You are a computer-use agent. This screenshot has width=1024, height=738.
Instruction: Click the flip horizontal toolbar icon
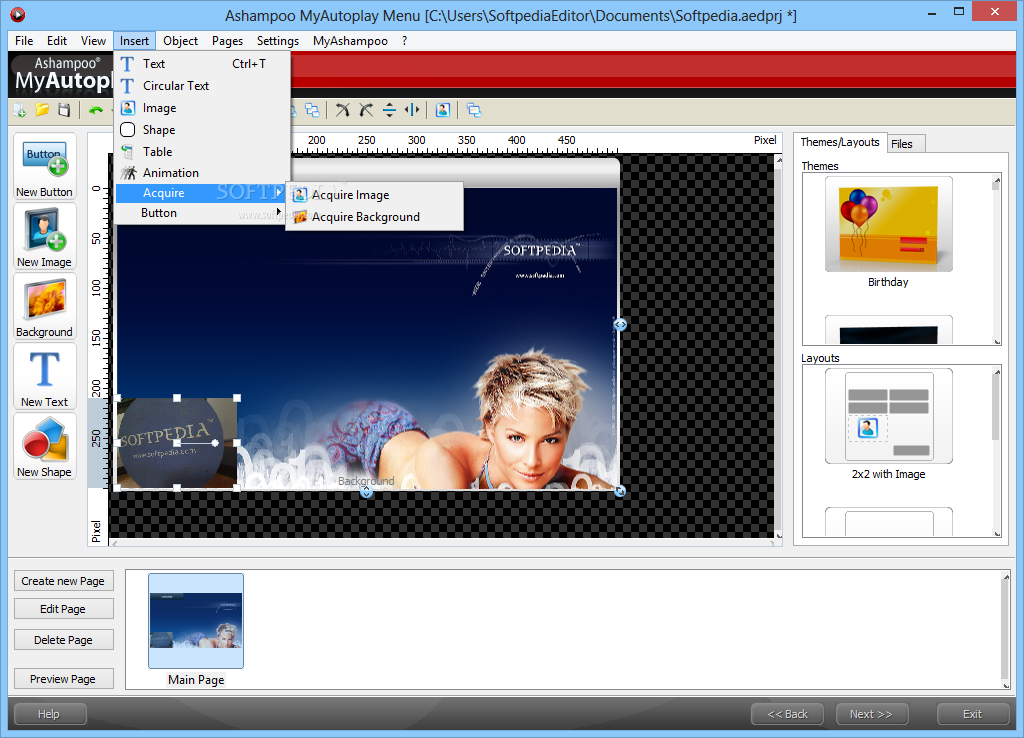tap(412, 110)
